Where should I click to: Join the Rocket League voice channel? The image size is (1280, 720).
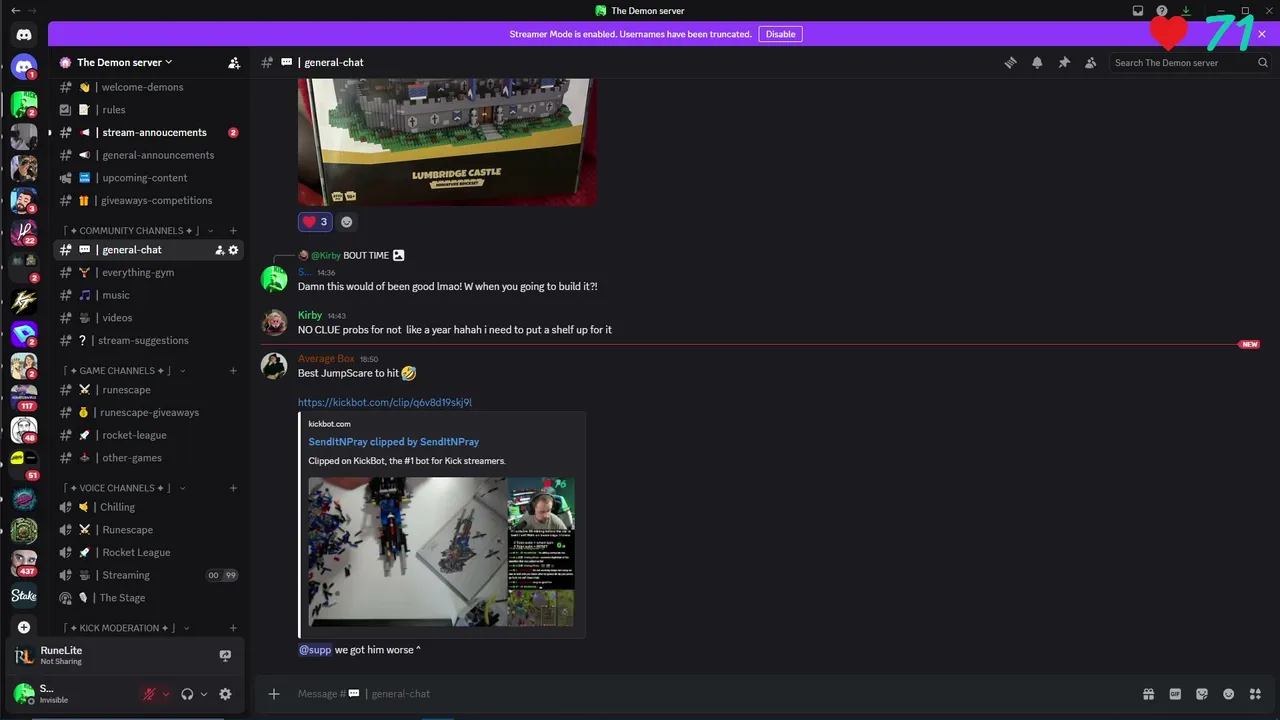point(148,552)
